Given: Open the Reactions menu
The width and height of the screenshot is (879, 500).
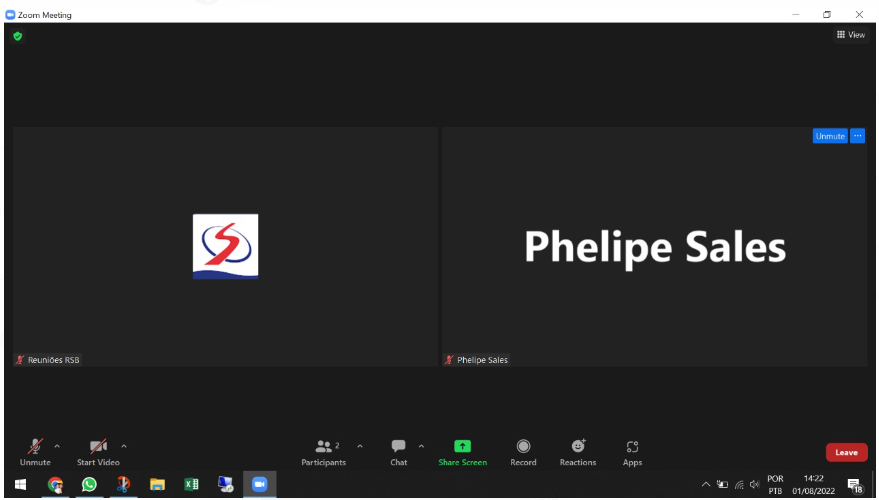Looking at the screenshot, I should (x=578, y=452).
